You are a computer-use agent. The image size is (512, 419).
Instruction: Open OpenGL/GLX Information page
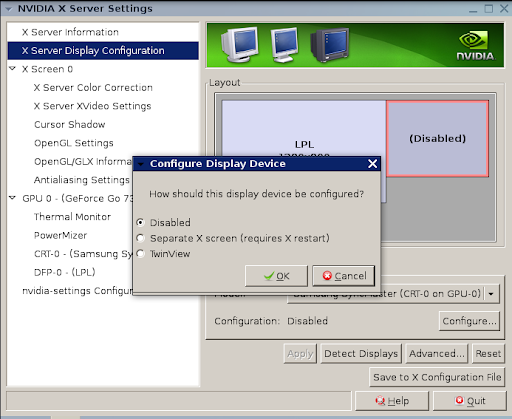click(83, 161)
